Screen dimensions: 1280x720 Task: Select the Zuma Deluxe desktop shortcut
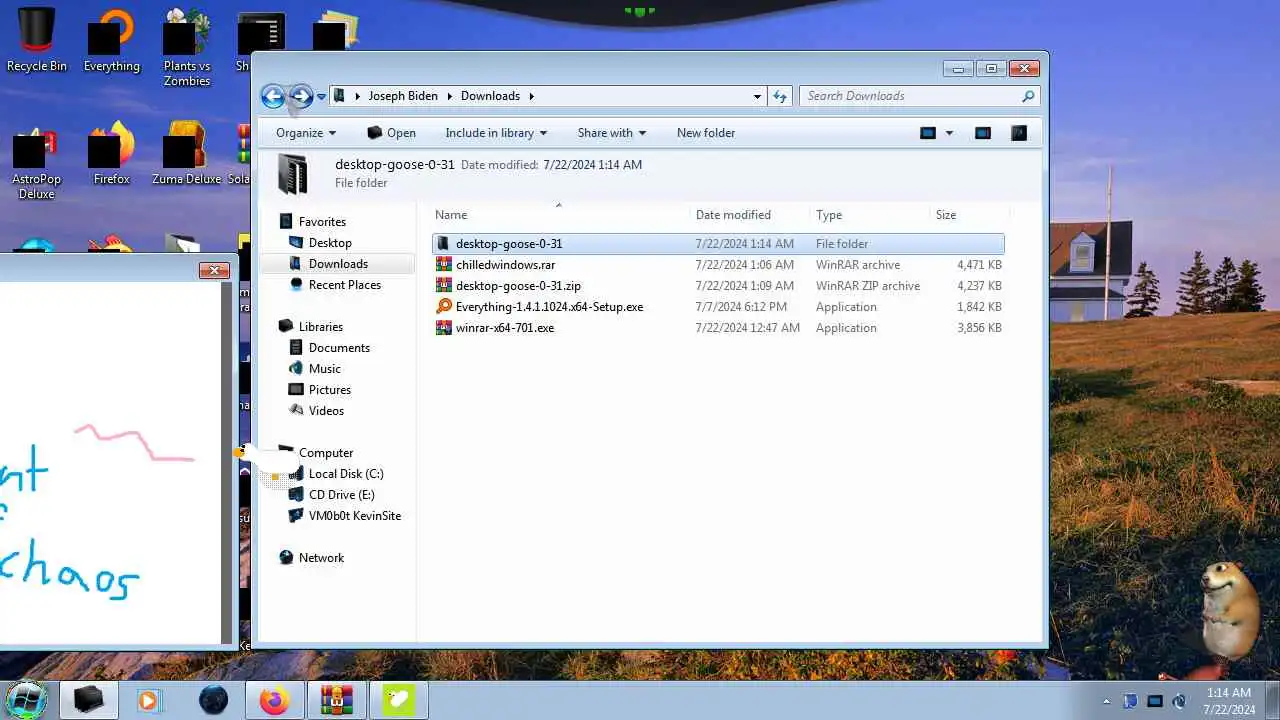187,153
